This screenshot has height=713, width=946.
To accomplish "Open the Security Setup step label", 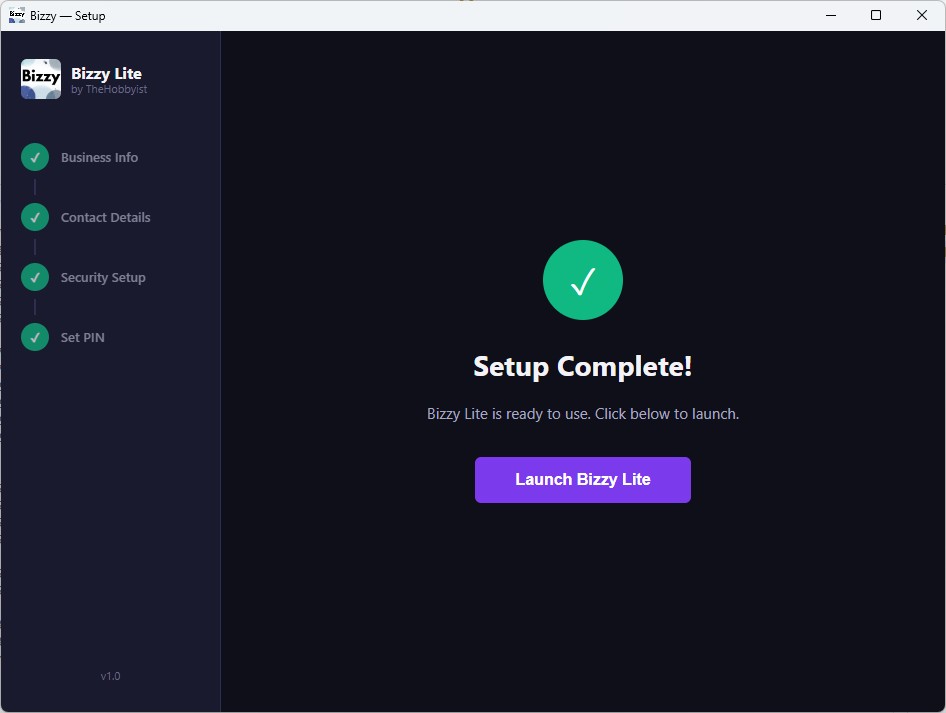I will [x=103, y=278].
